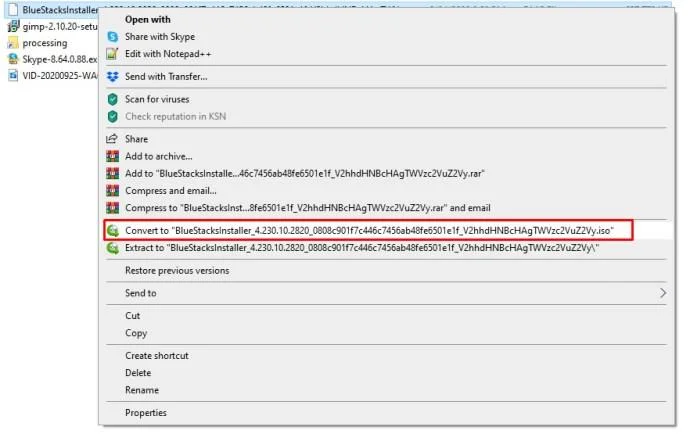Select the Skype-8.64.0.88 file name
The height and width of the screenshot is (434, 690).
click(x=60, y=59)
